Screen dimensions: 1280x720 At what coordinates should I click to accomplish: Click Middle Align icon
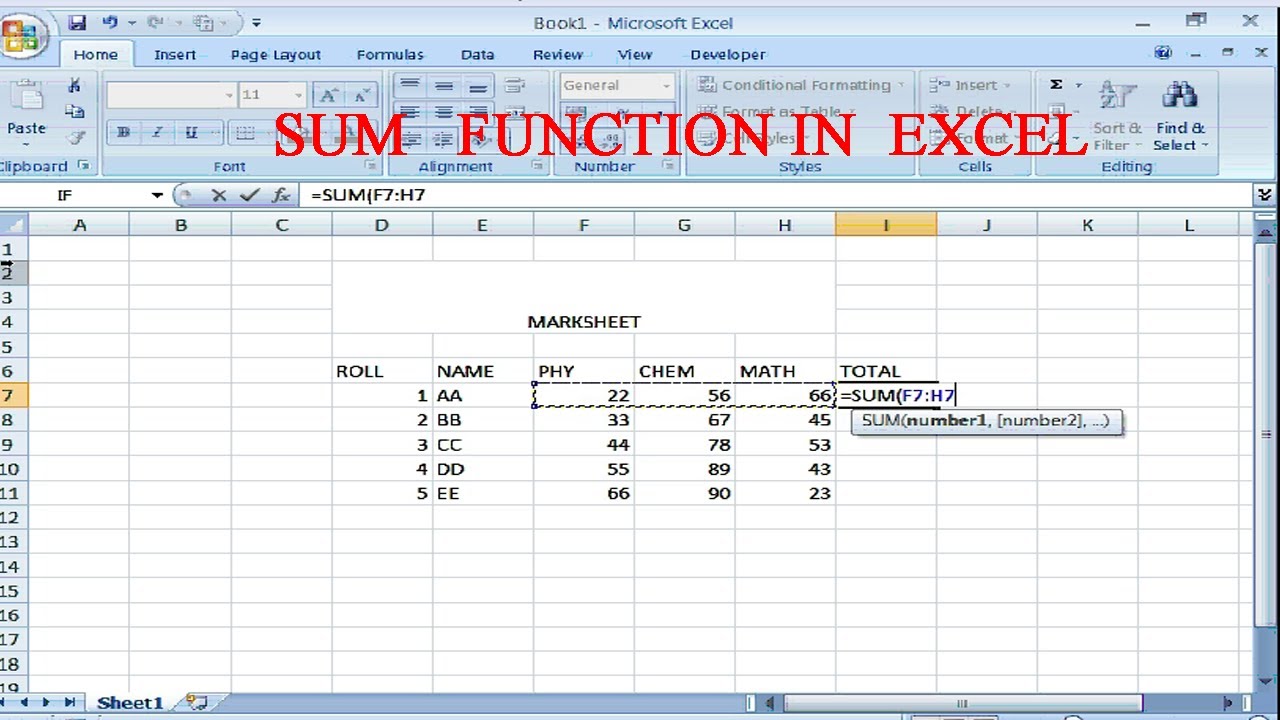[x=444, y=86]
